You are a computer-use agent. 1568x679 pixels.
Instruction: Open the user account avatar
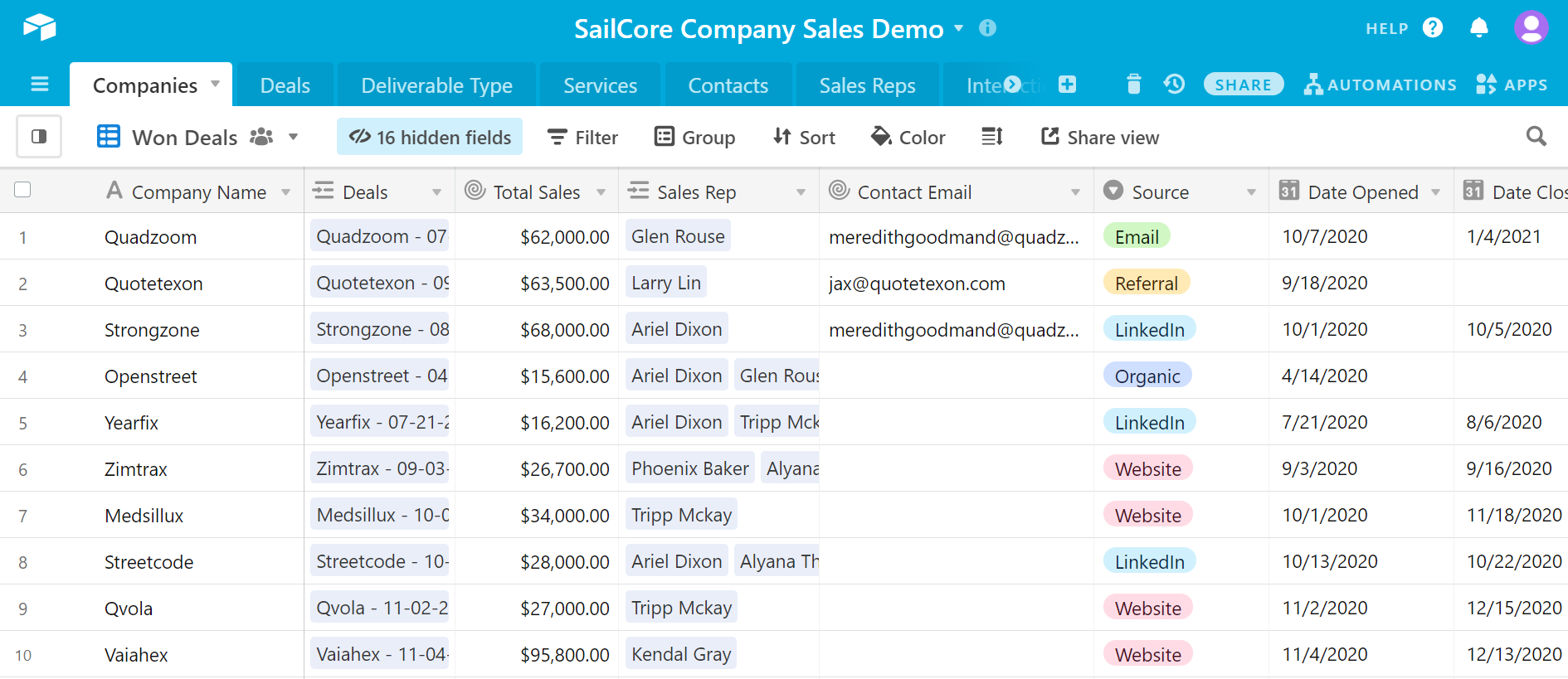point(1531,28)
